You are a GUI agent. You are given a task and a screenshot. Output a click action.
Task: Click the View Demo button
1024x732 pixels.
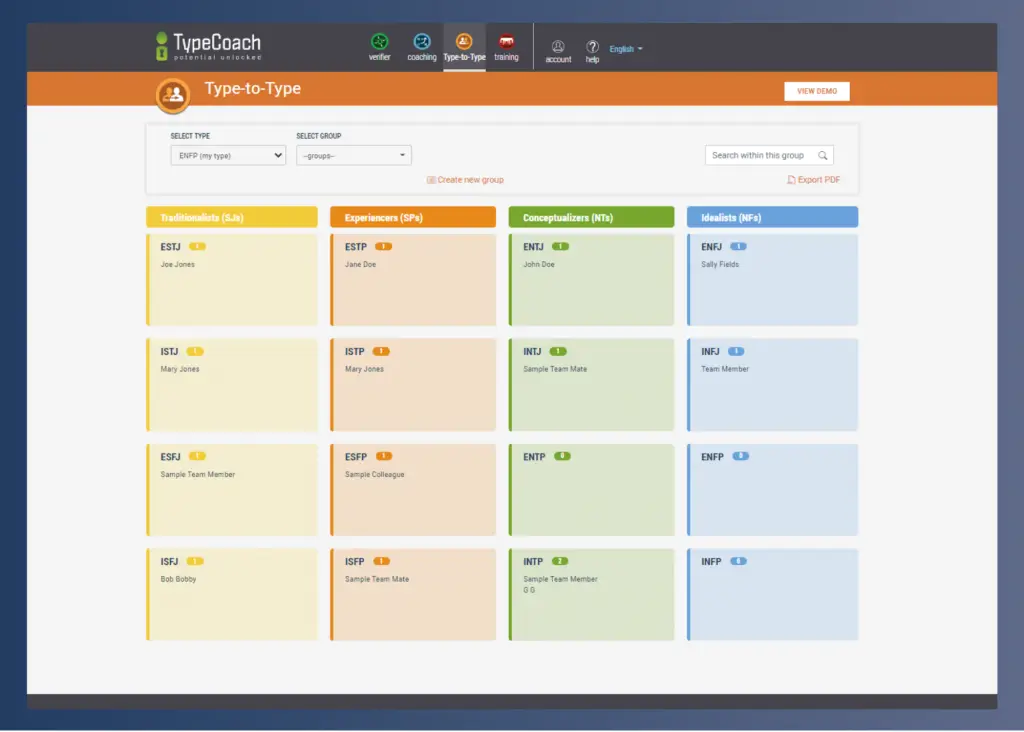coord(816,91)
